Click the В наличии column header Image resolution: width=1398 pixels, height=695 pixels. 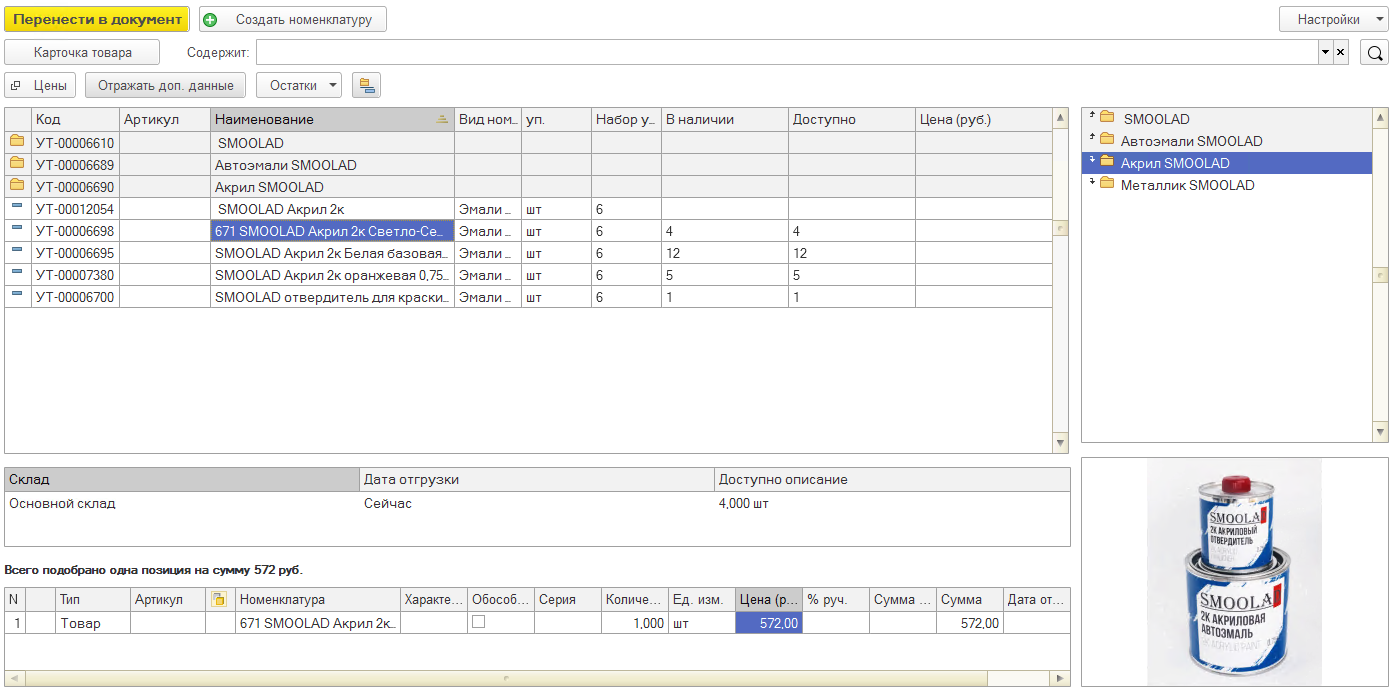tap(725, 120)
